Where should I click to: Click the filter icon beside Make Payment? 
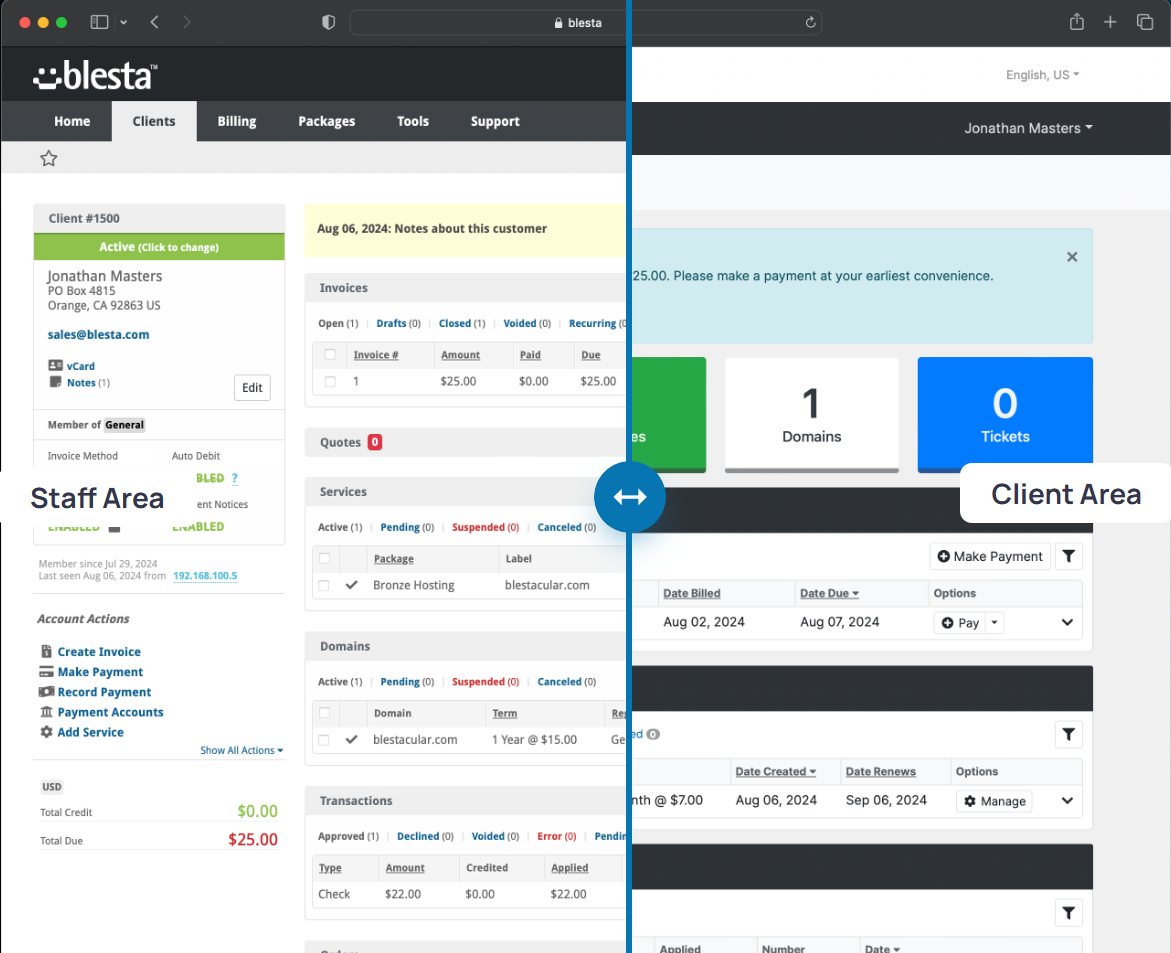click(x=1068, y=557)
